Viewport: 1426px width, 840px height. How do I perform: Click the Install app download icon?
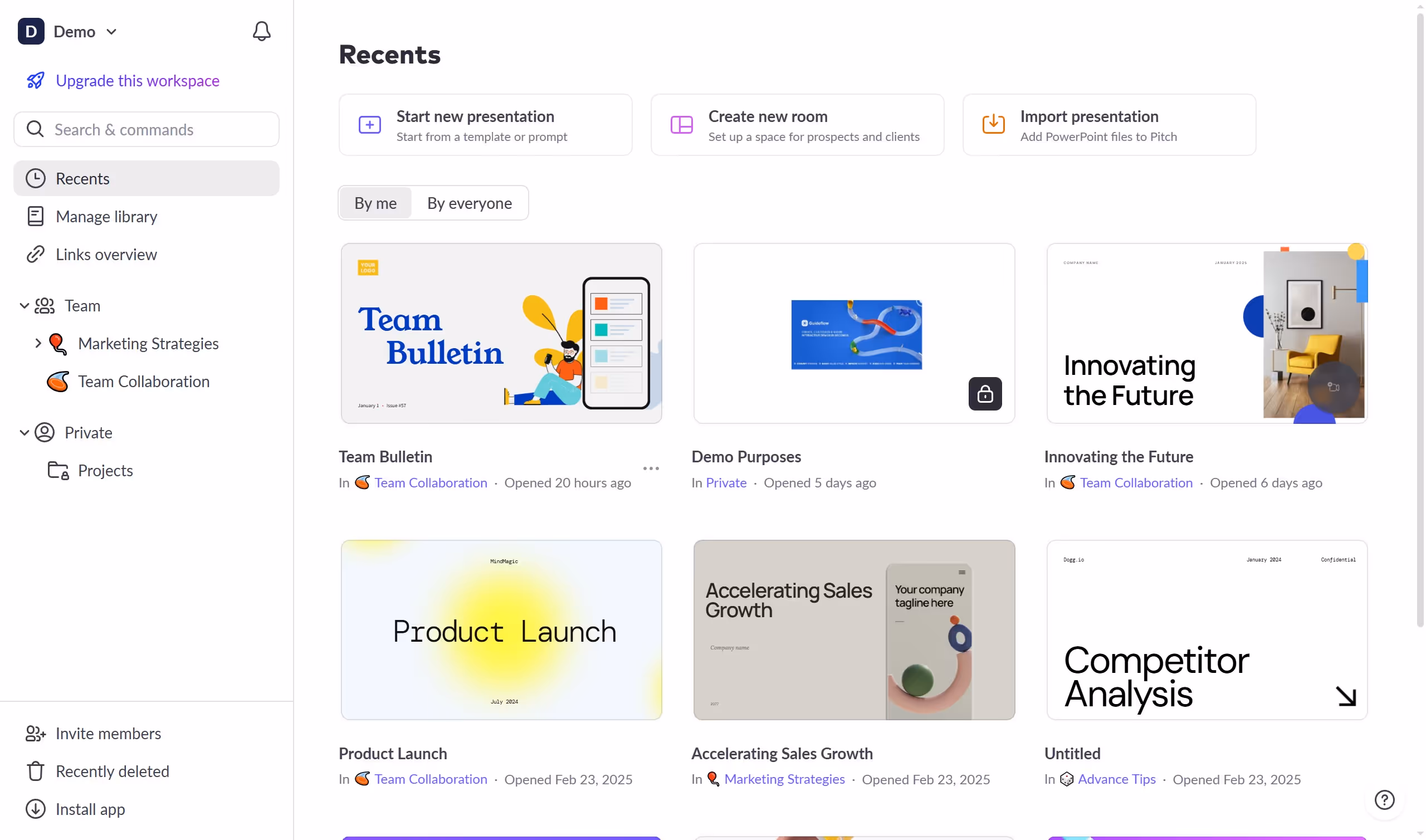[x=35, y=809]
